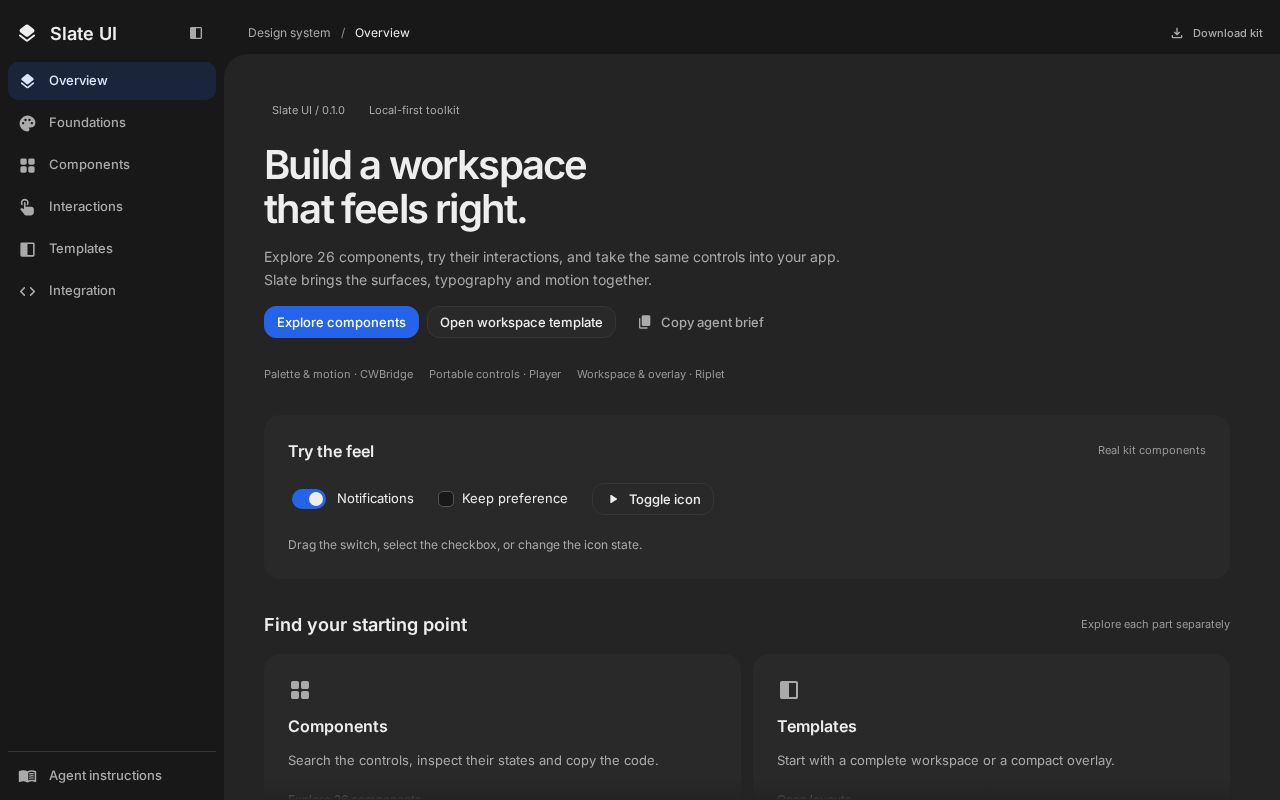Click "Portable controls · Player" text
This screenshot has height=800, width=1280.
tap(495, 374)
